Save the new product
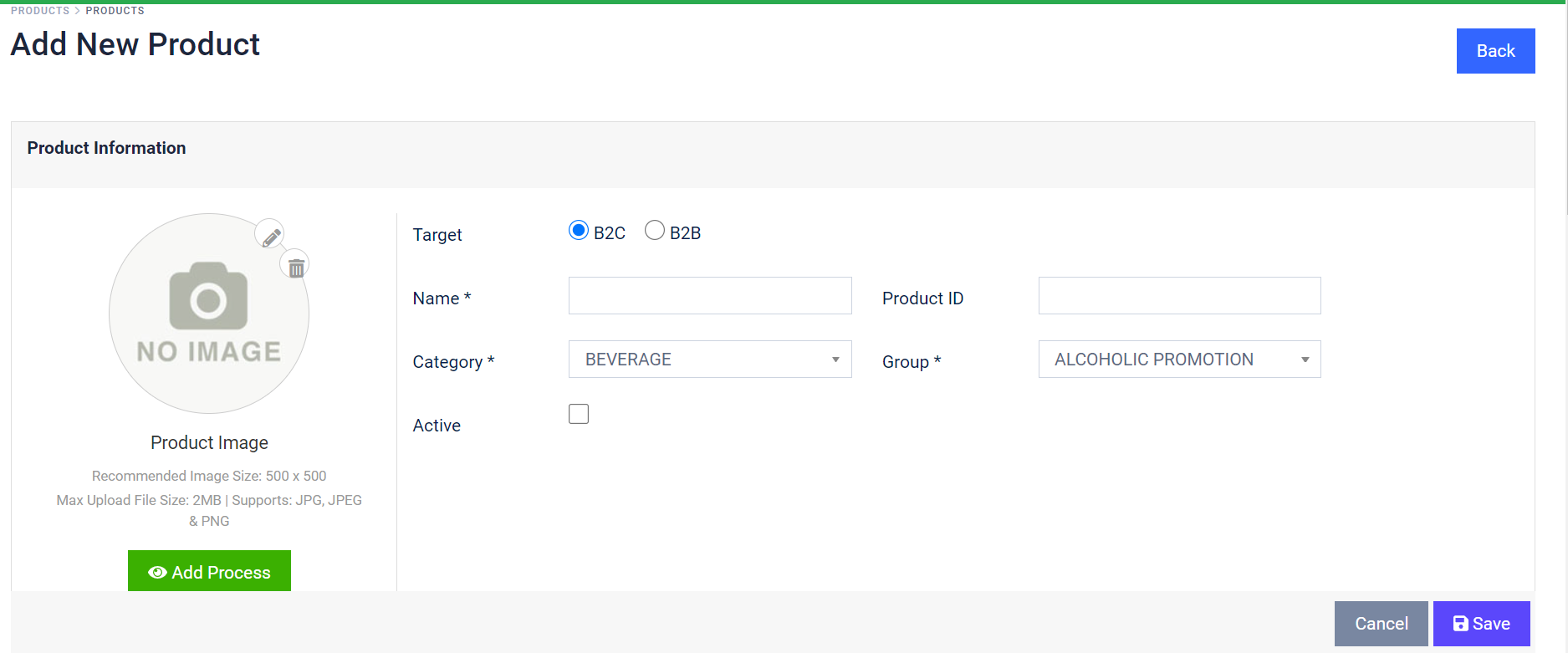This screenshot has width=1568, height=653. point(1481,623)
